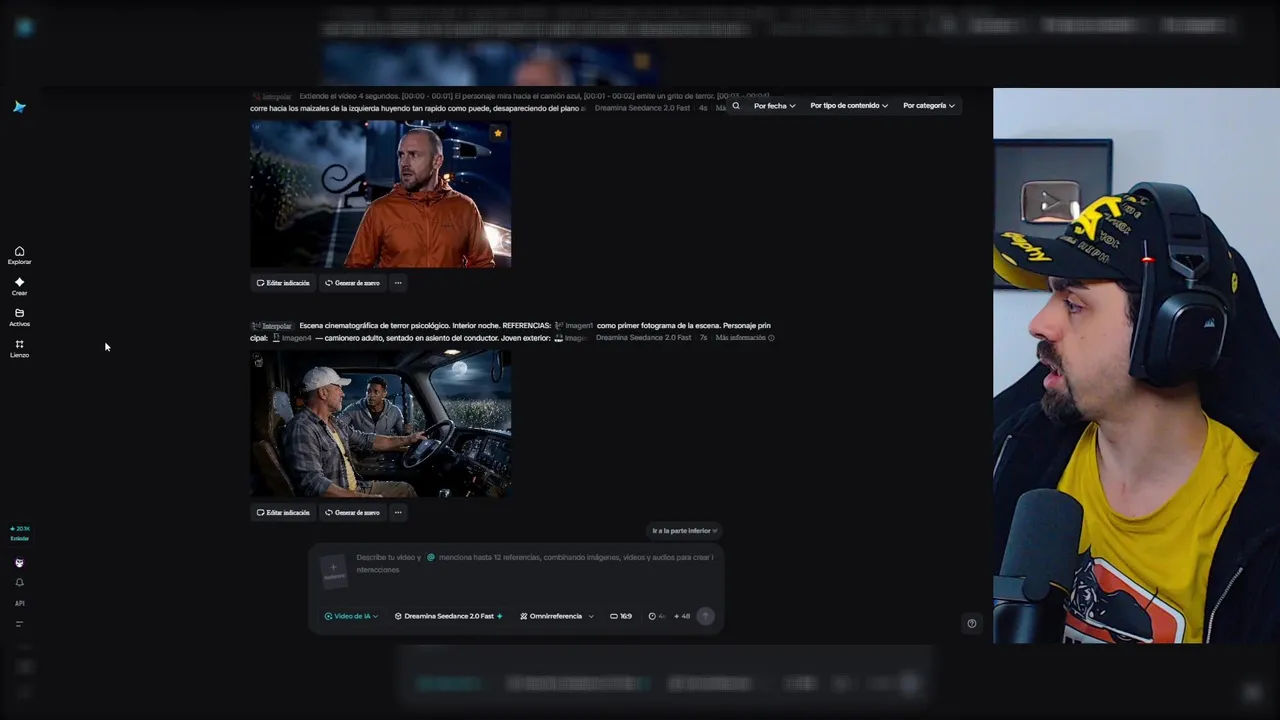
Task: Open the Crear section
Action: [x=19, y=286]
